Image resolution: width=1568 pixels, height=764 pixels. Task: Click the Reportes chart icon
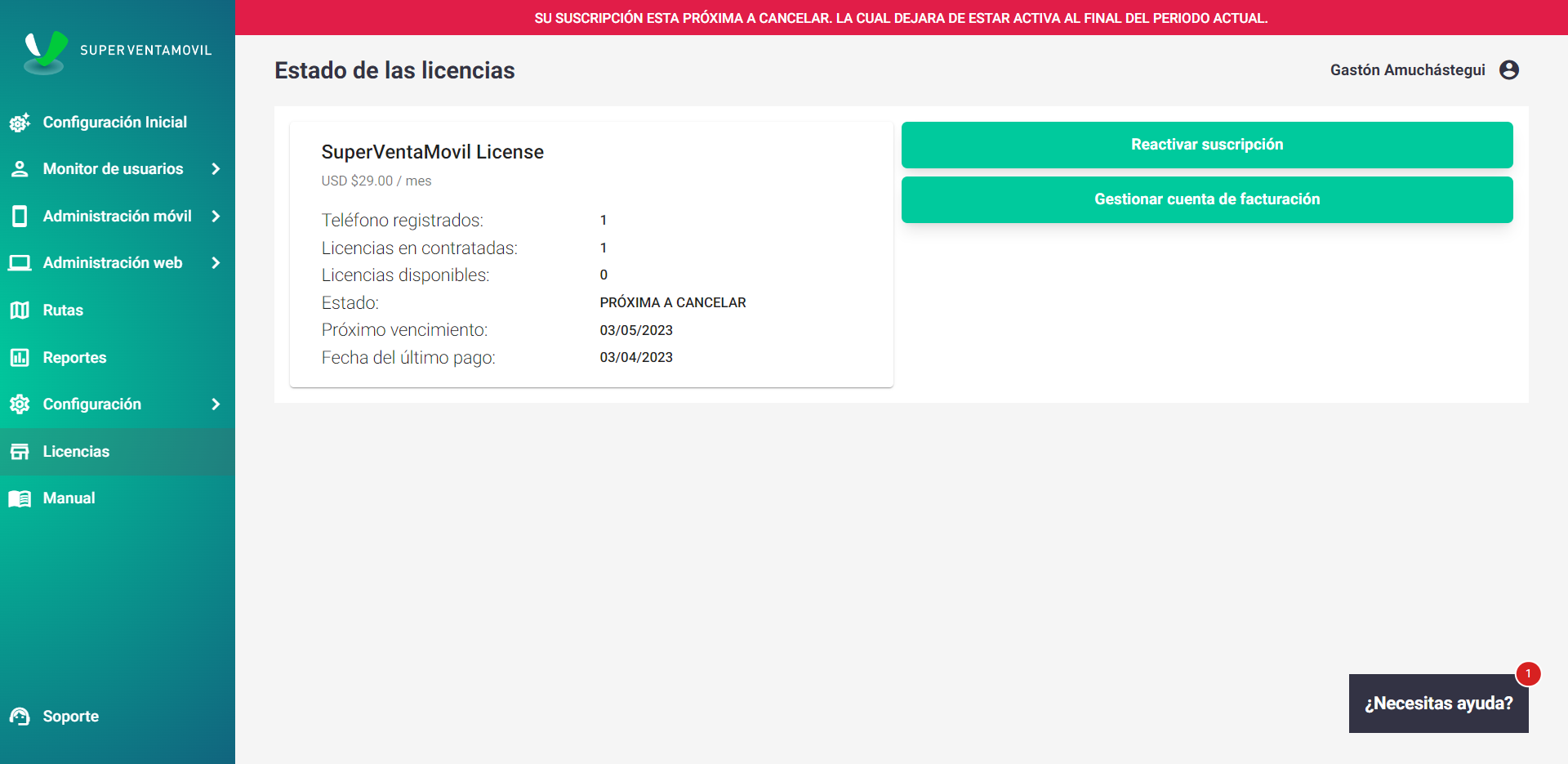[x=20, y=357]
